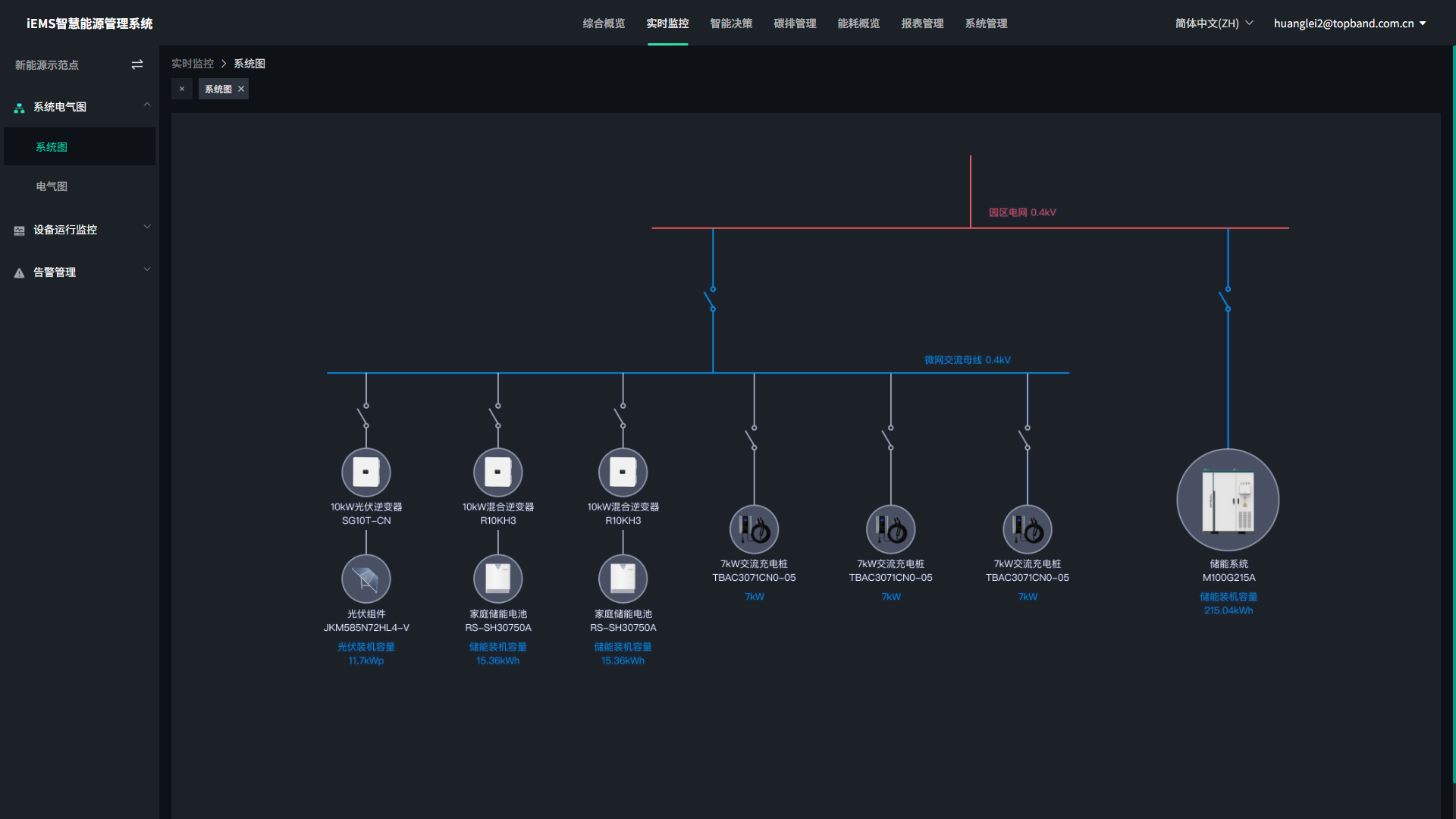This screenshot has height=819, width=1456.
Task: Toggle the main breaker feeding microgrid bus
Action: (x=711, y=300)
